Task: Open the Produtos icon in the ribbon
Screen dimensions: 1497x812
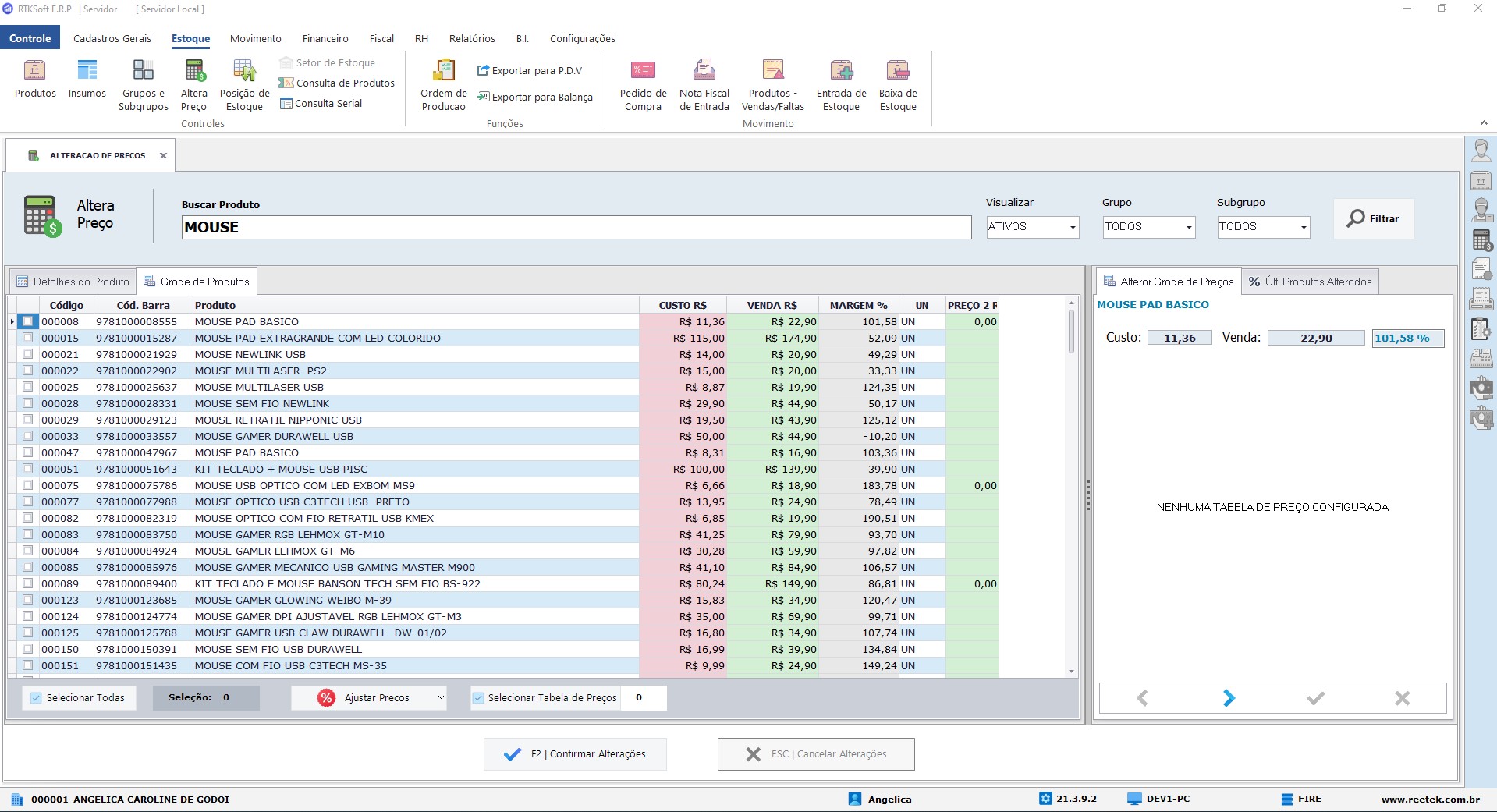Action: [35, 79]
